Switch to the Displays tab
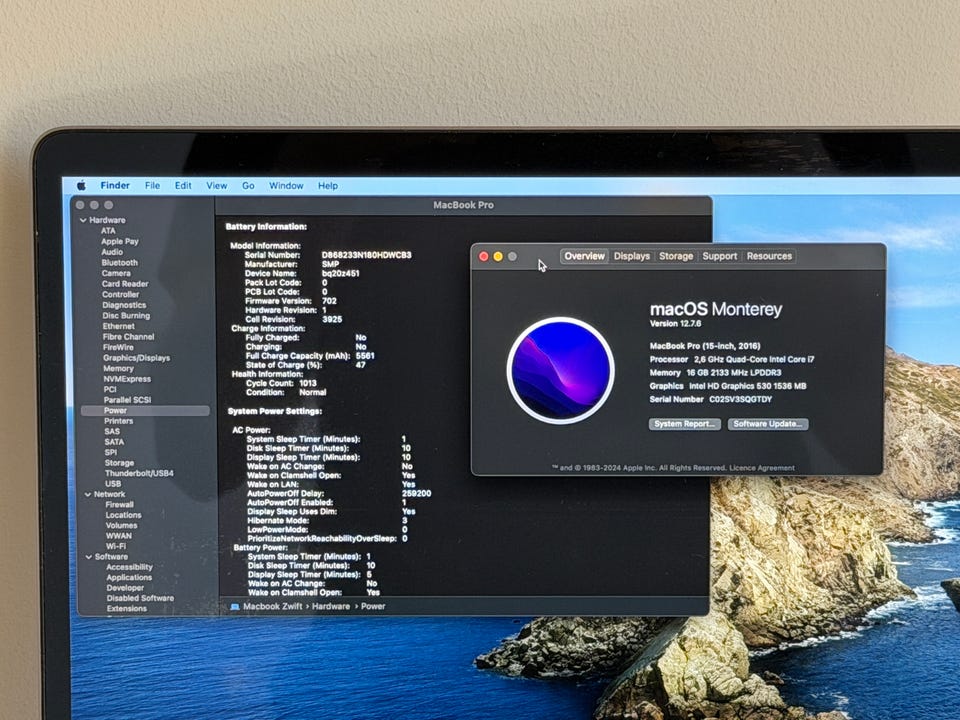Image resolution: width=960 pixels, height=720 pixels. coord(631,256)
